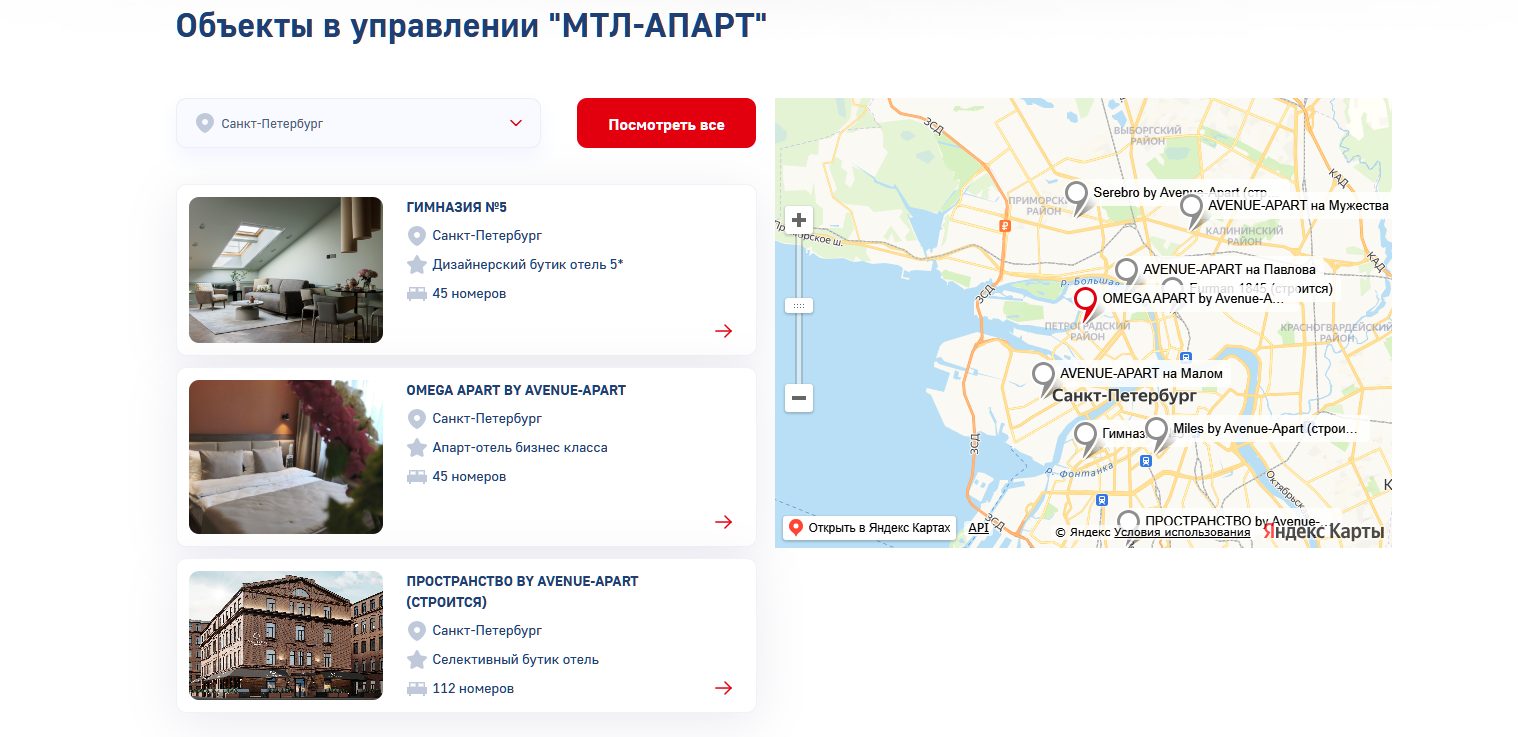This screenshot has height=737, width=1518.
Task: Click the location pin icon in city dropdown
Action: (205, 123)
